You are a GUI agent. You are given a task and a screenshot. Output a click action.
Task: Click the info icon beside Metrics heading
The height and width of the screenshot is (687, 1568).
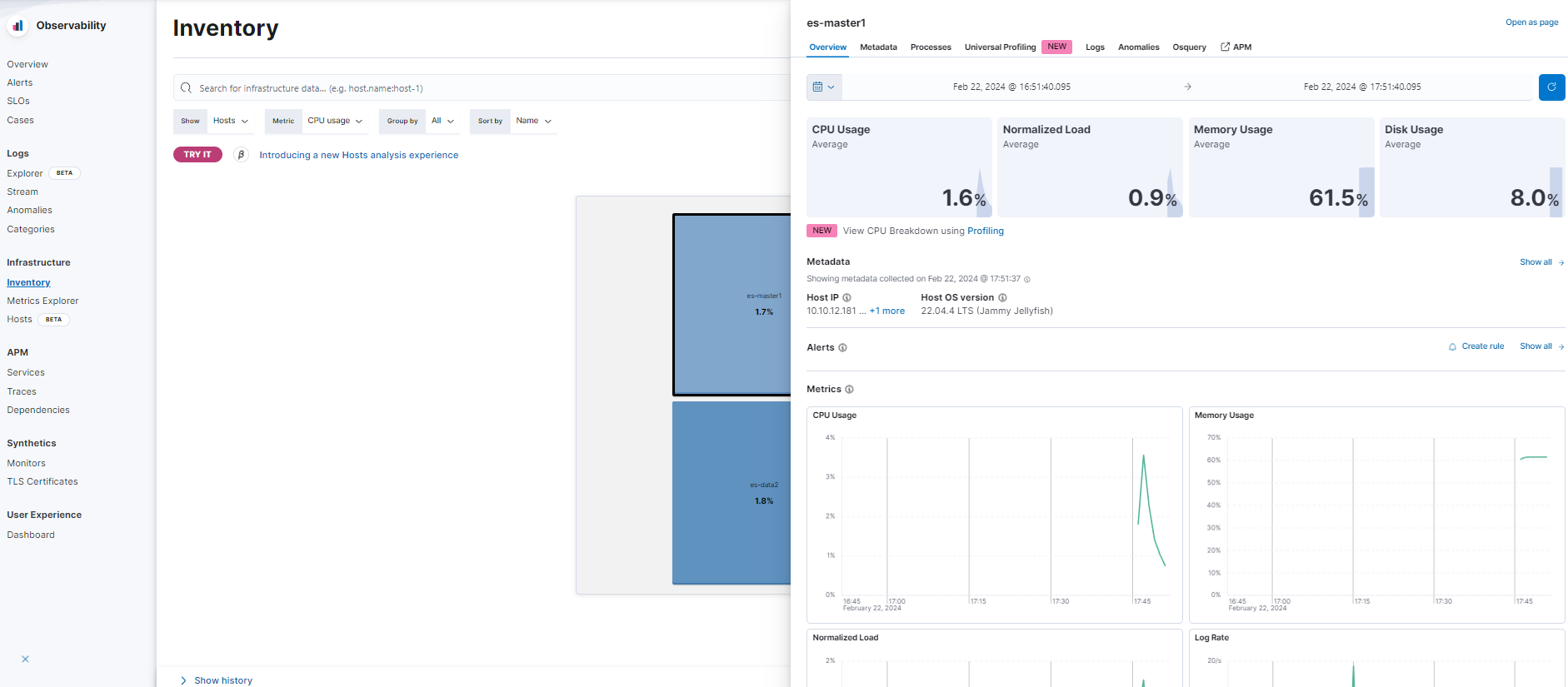point(849,389)
